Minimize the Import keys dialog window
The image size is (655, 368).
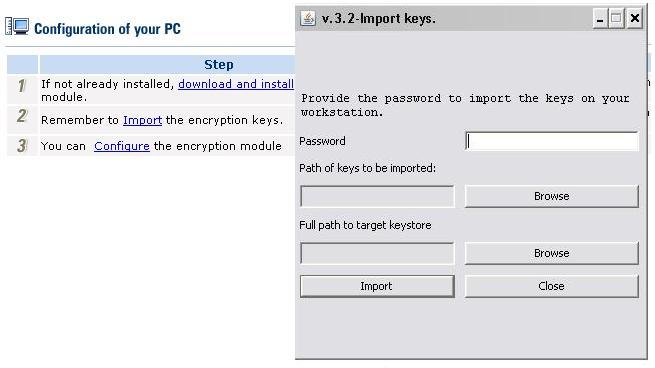600,18
